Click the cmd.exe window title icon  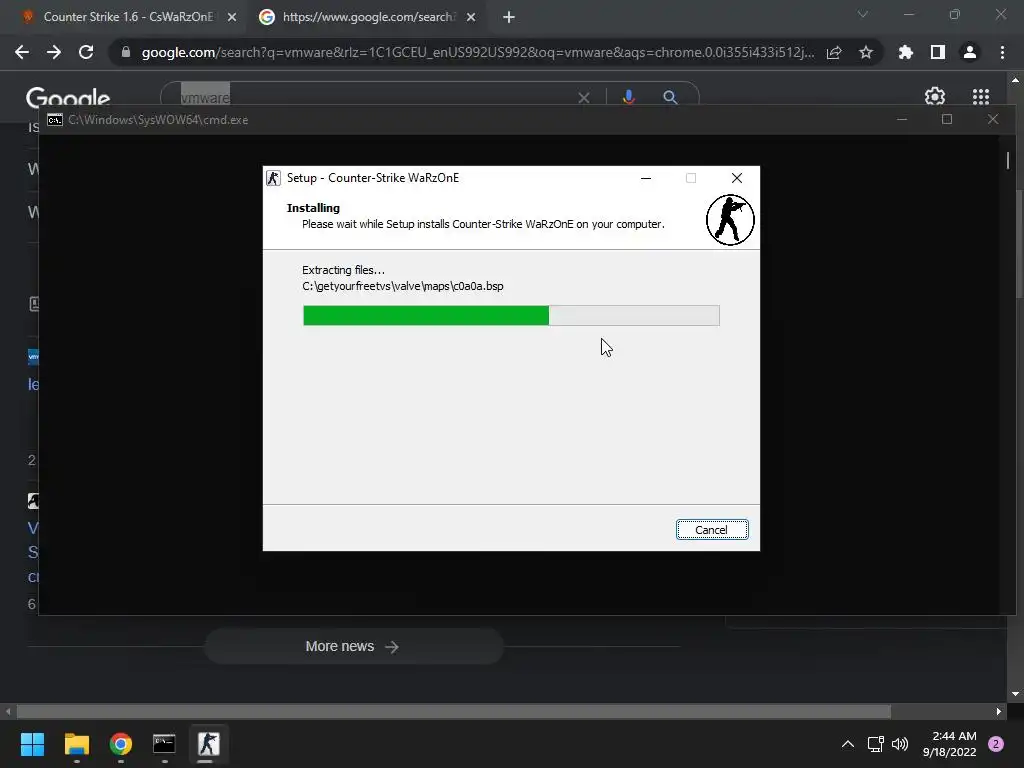(55, 120)
